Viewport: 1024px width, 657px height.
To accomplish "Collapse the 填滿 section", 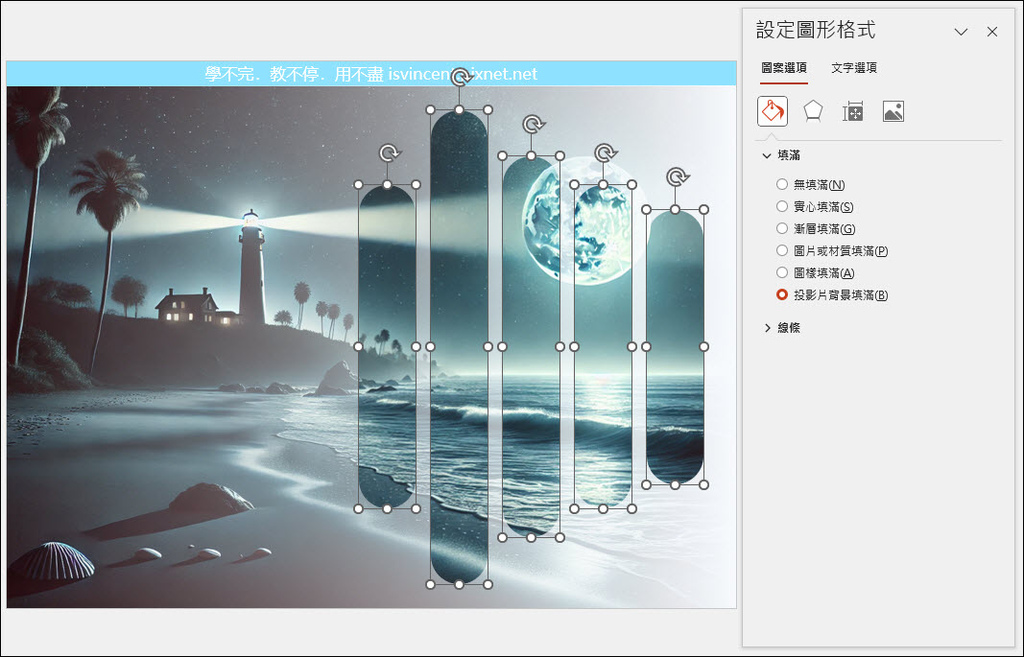I will point(767,155).
